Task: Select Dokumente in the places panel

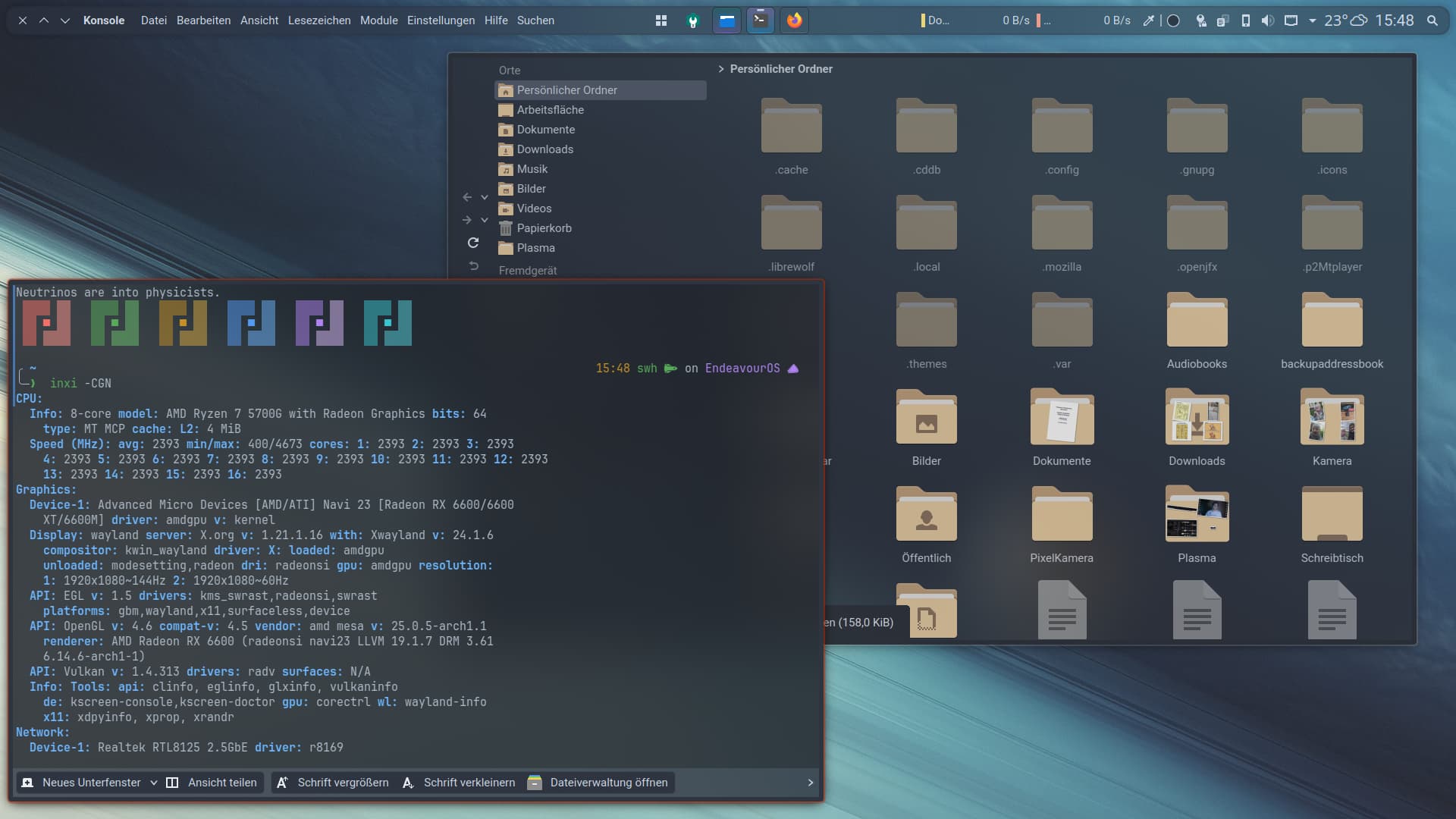Action: [601, 130]
